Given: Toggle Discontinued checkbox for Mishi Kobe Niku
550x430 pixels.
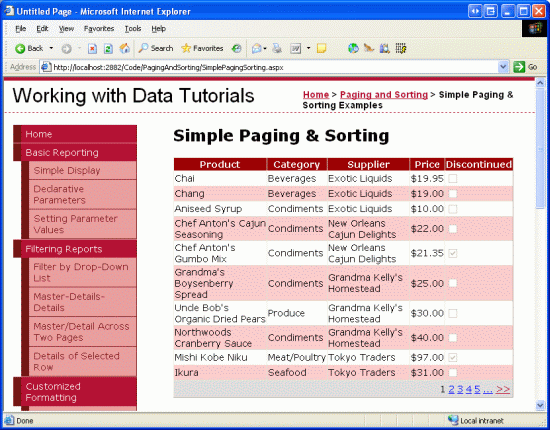Looking at the screenshot, I should (x=453, y=357).
